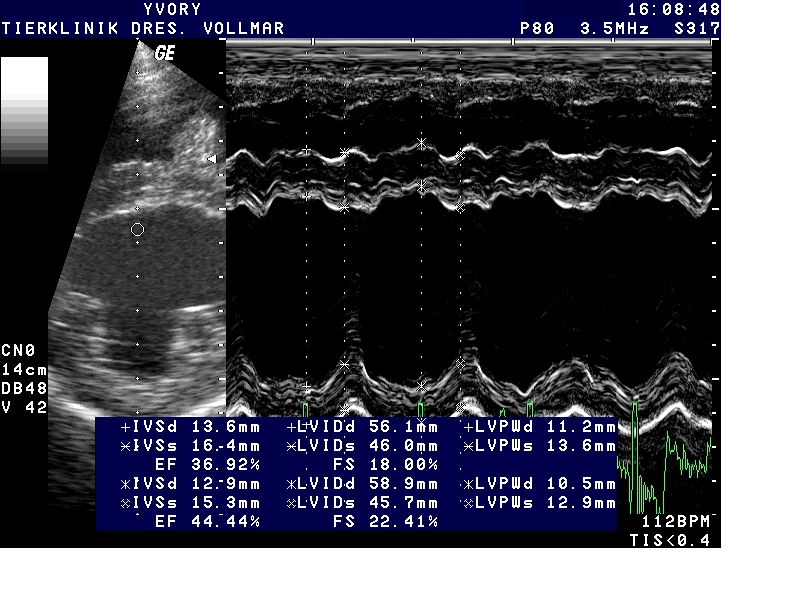Click the plus caliper icon beside IVSd 13.6mm
The width and height of the screenshot is (800, 600).
click(124, 428)
